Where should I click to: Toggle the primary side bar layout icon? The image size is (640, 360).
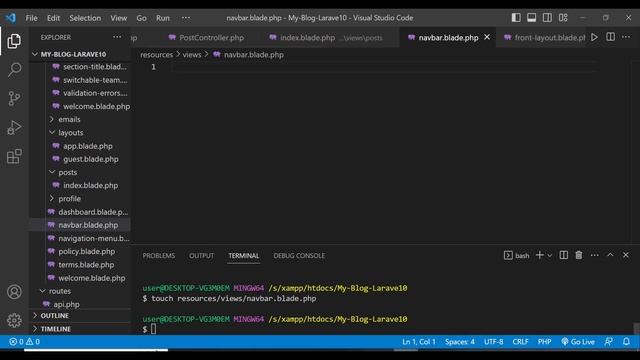[516, 18]
